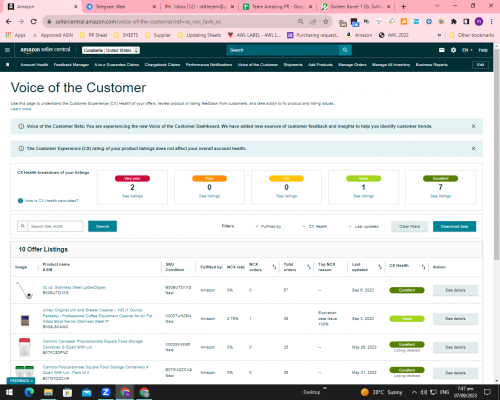Image resolution: width=500 pixels, height=400 pixels.
Task: Switch to the Gmail Inbox tab
Action: click(199, 6)
